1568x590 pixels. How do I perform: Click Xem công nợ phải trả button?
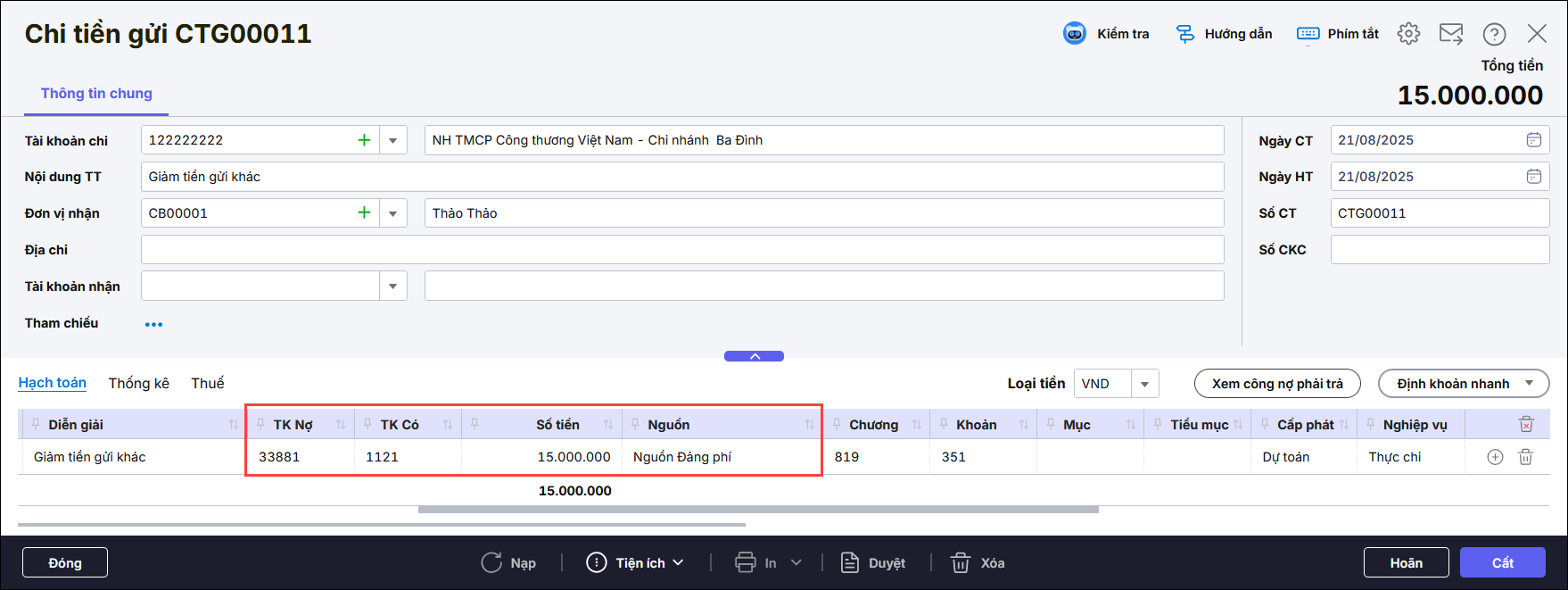1276,384
